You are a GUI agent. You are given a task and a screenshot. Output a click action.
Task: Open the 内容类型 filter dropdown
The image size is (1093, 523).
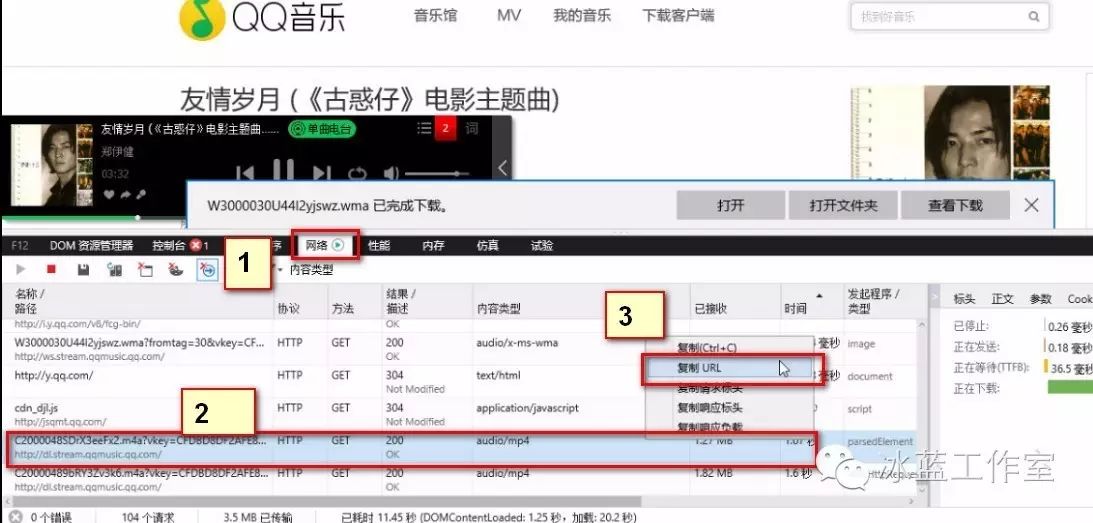pos(306,270)
